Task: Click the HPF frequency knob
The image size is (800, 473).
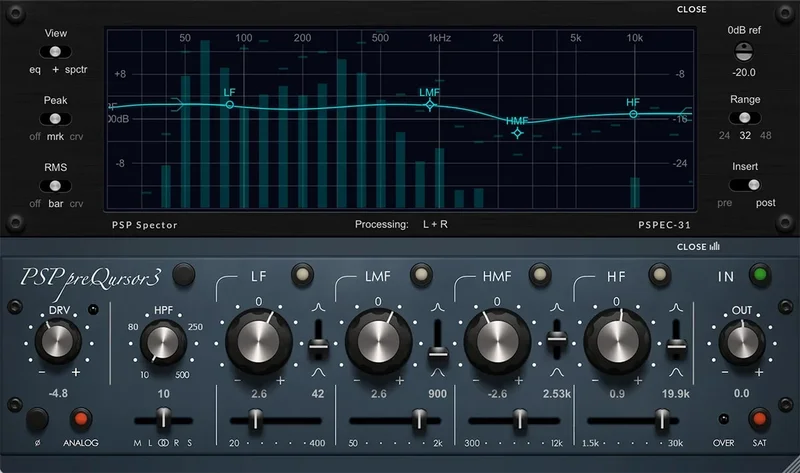Action: [163, 342]
